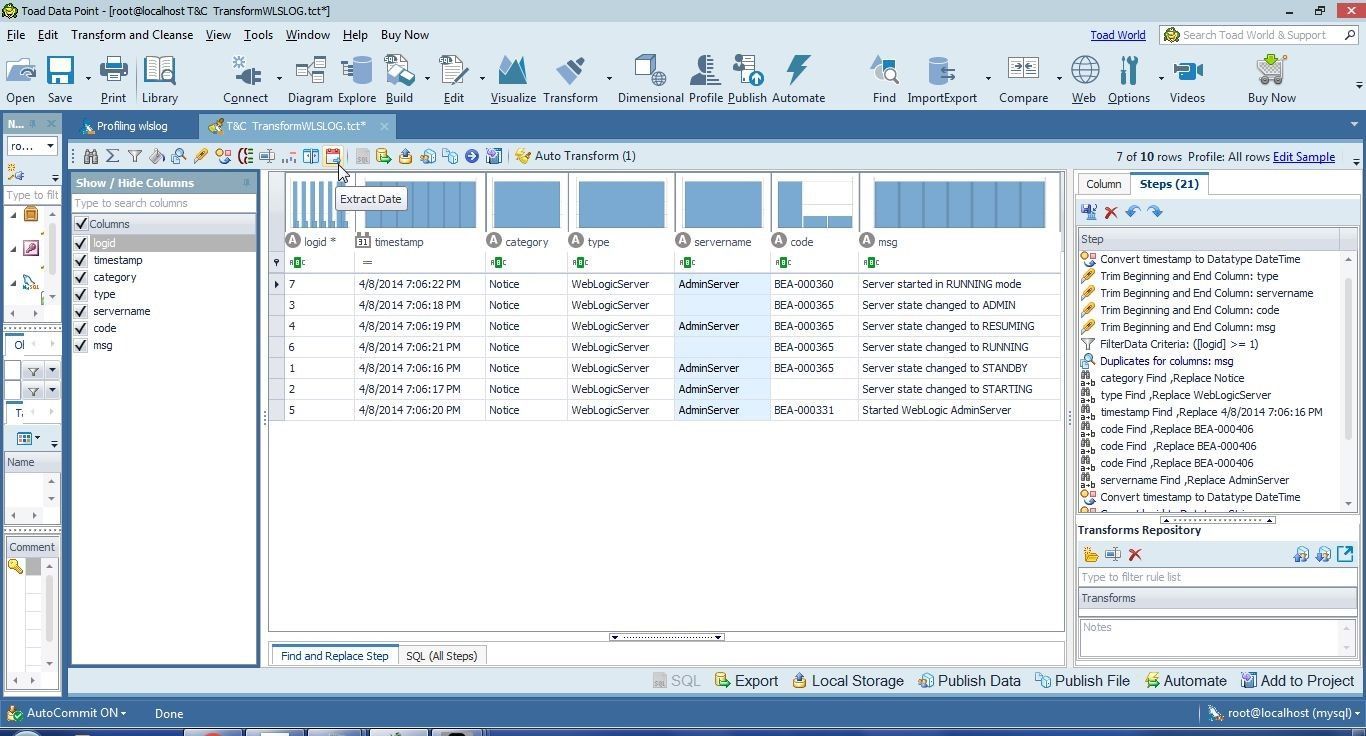Click the Type to filter rule list field
Screen dimensions: 1366x736
point(1216,577)
